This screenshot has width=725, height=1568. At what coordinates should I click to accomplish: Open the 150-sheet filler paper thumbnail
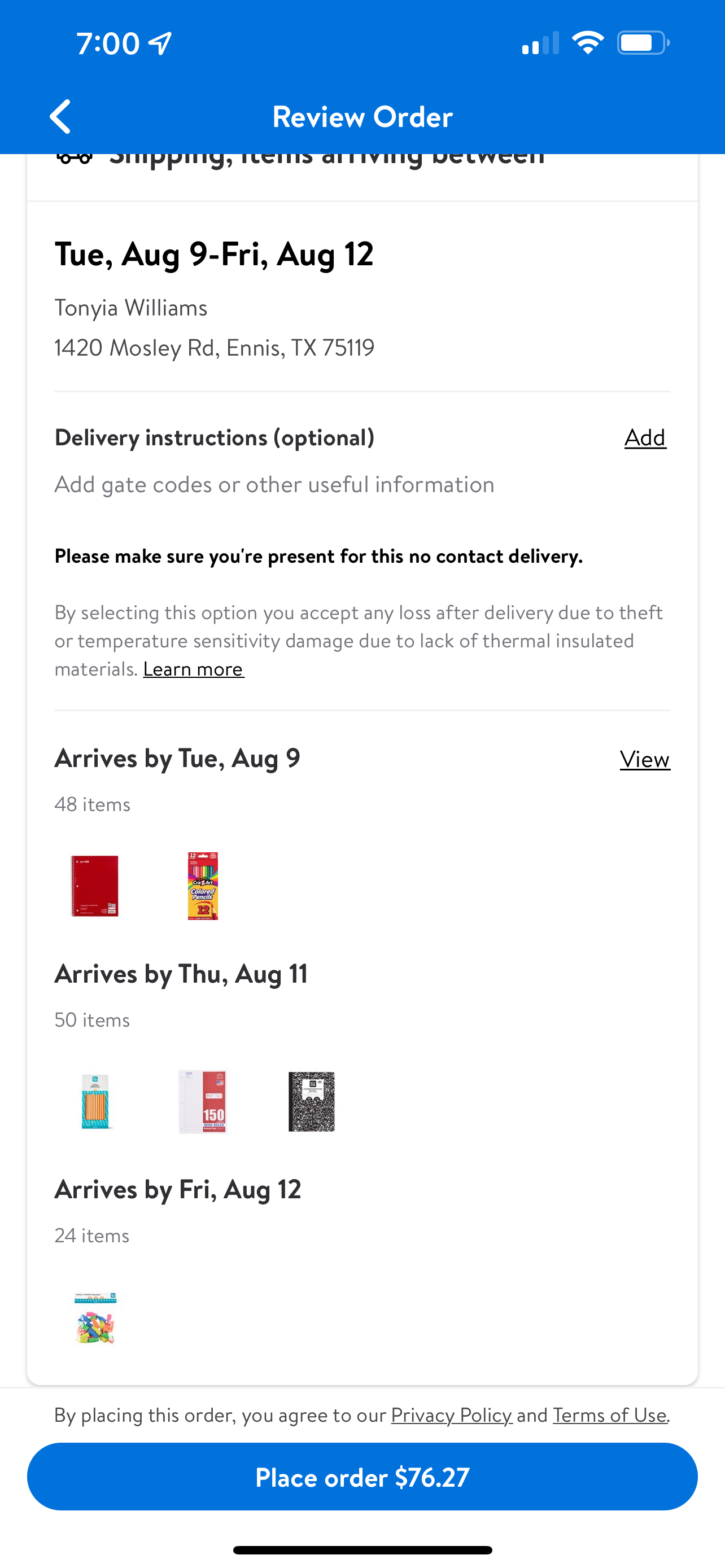pos(203,1101)
